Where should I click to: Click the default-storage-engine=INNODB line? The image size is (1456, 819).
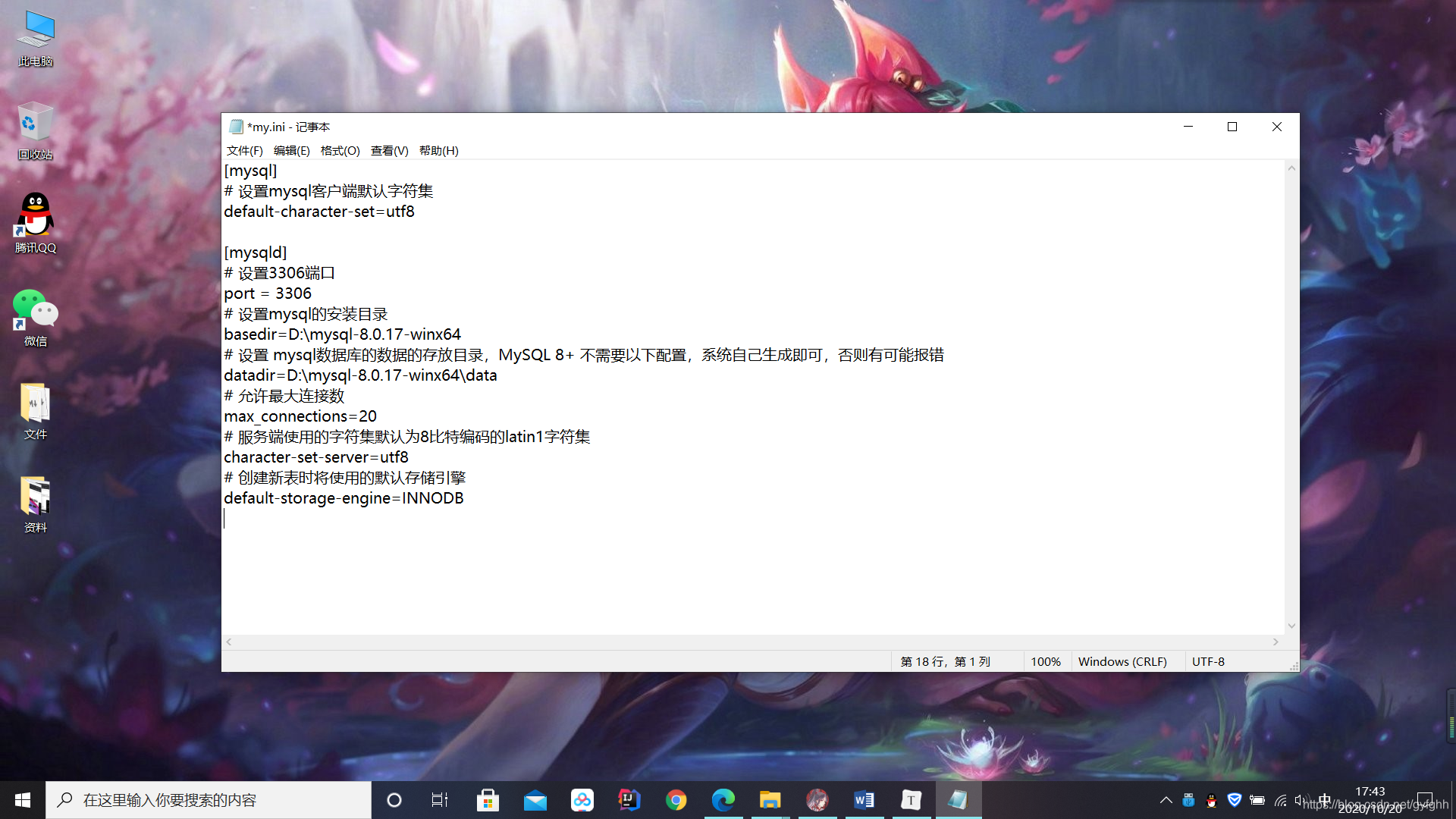pyautogui.click(x=344, y=498)
